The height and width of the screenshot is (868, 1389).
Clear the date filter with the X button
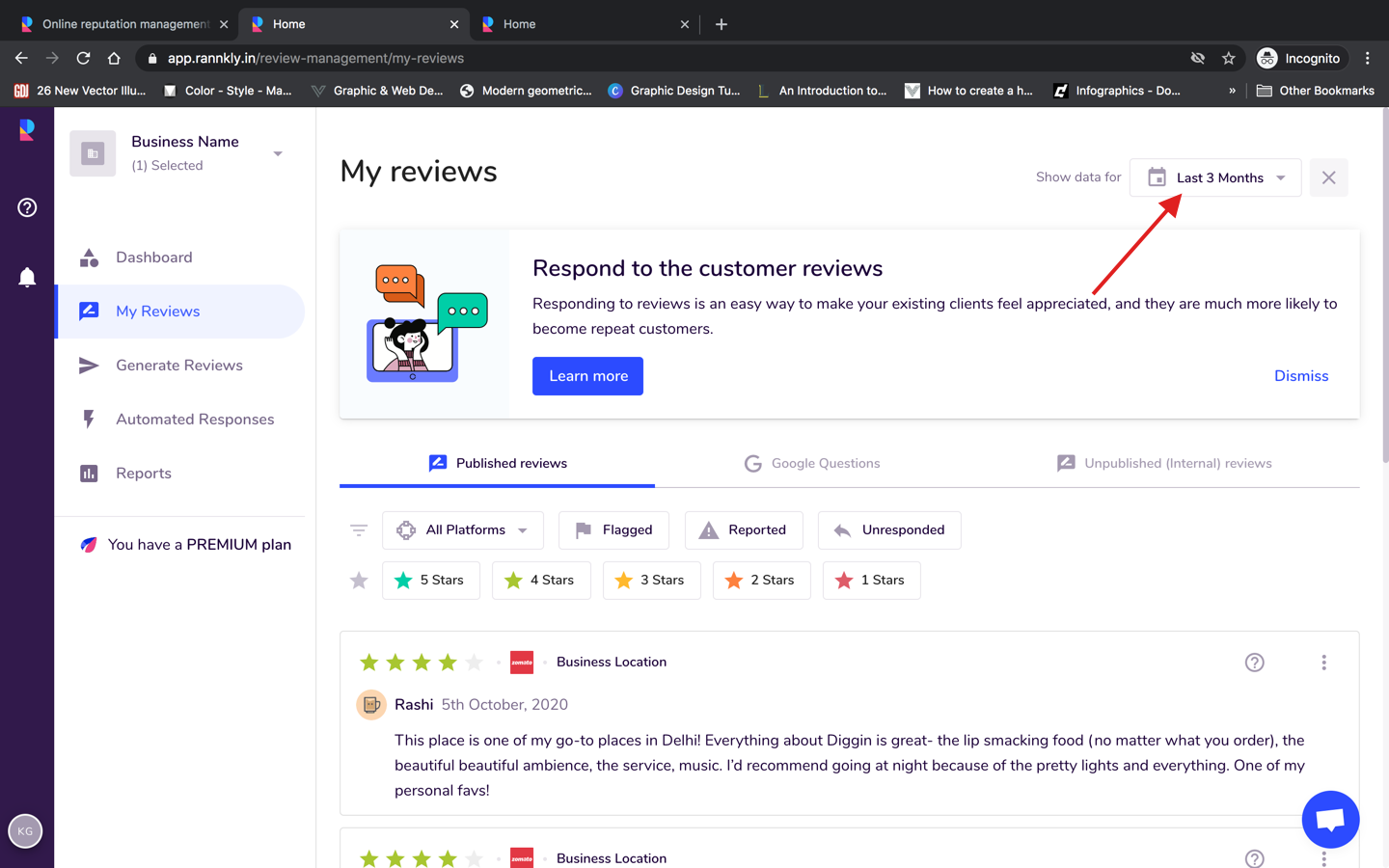pyautogui.click(x=1328, y=177)
